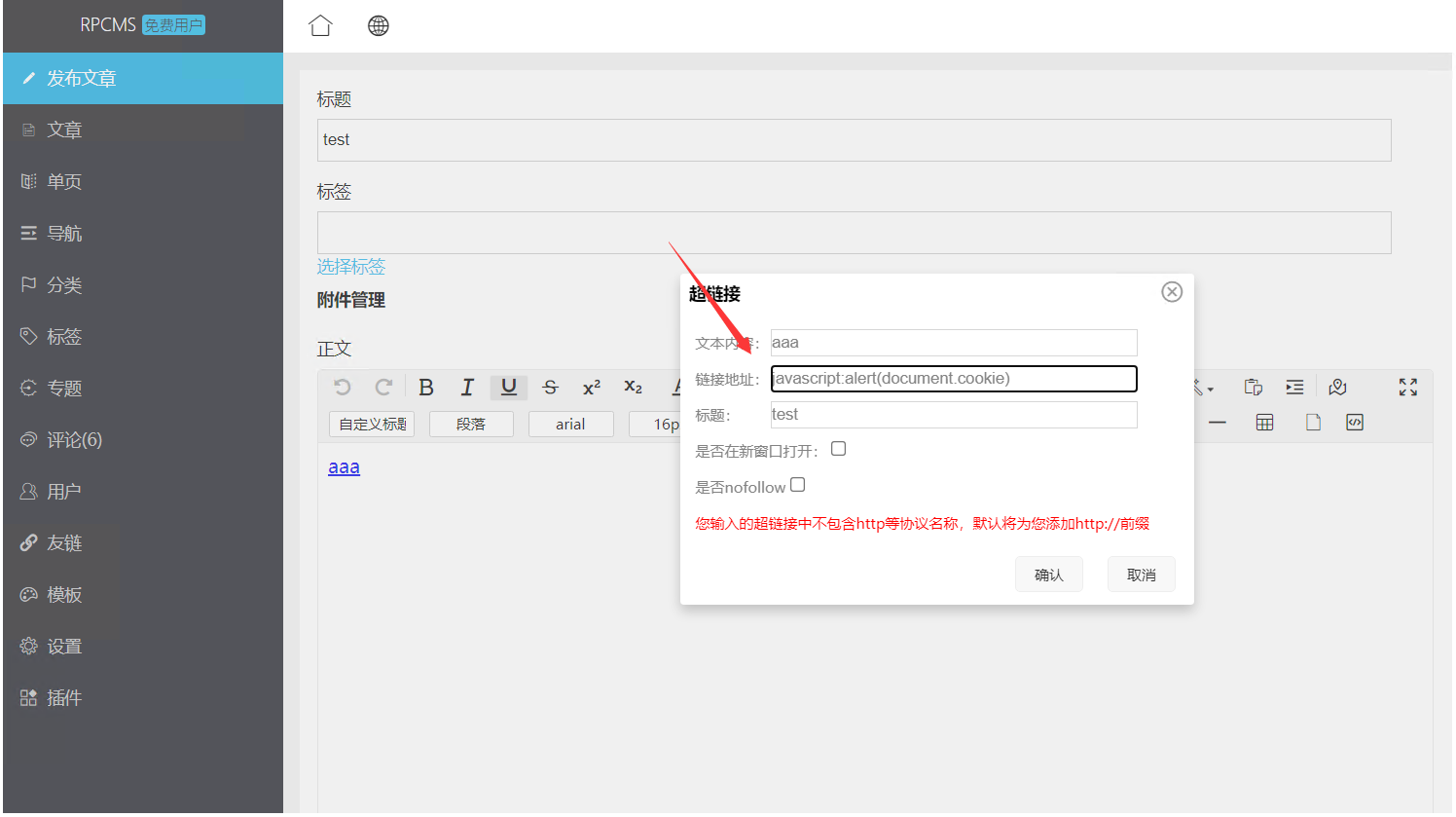Image resolution: width=1456 pixels, height=817 pixels.
Task: Apply superscript formatting
Action: click(592, 388)
